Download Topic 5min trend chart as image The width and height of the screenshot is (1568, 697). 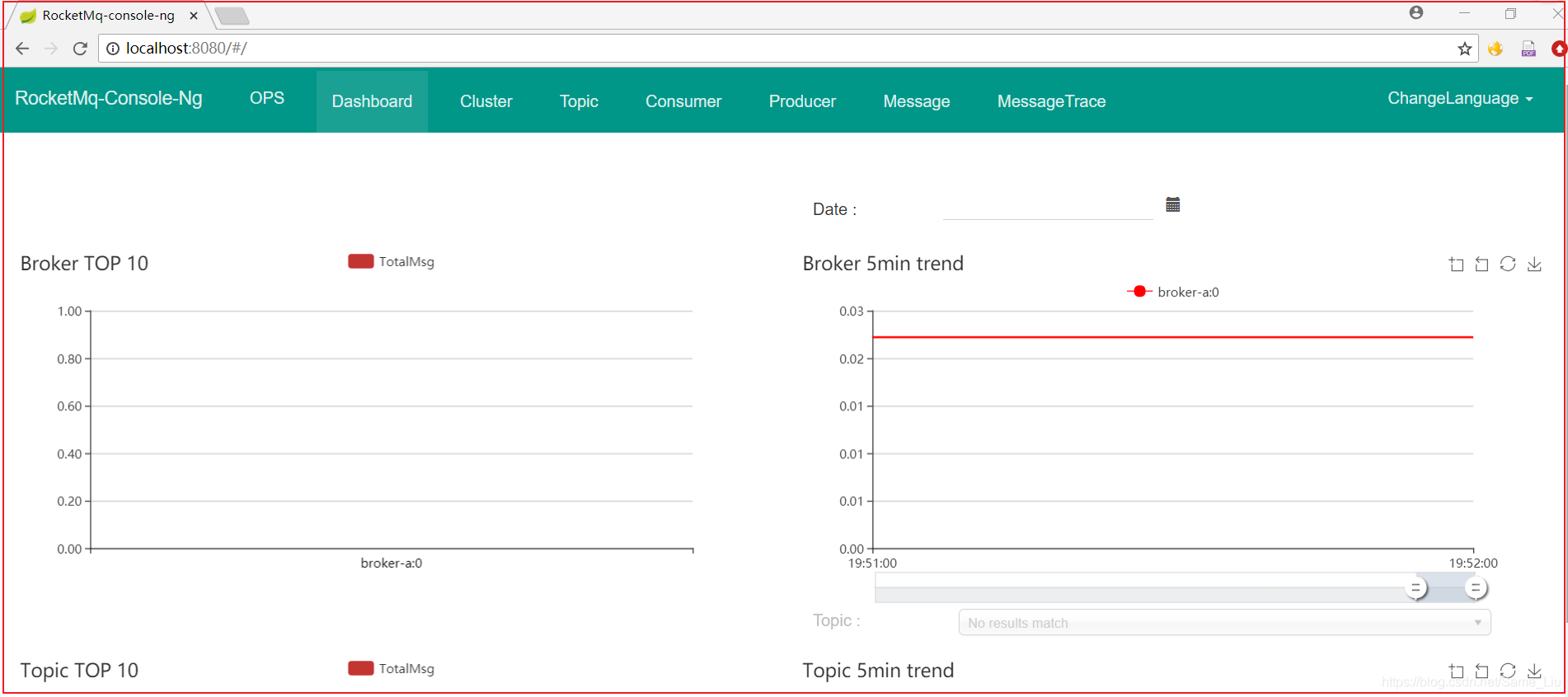pyautogui.click(x=1534, y=671)
